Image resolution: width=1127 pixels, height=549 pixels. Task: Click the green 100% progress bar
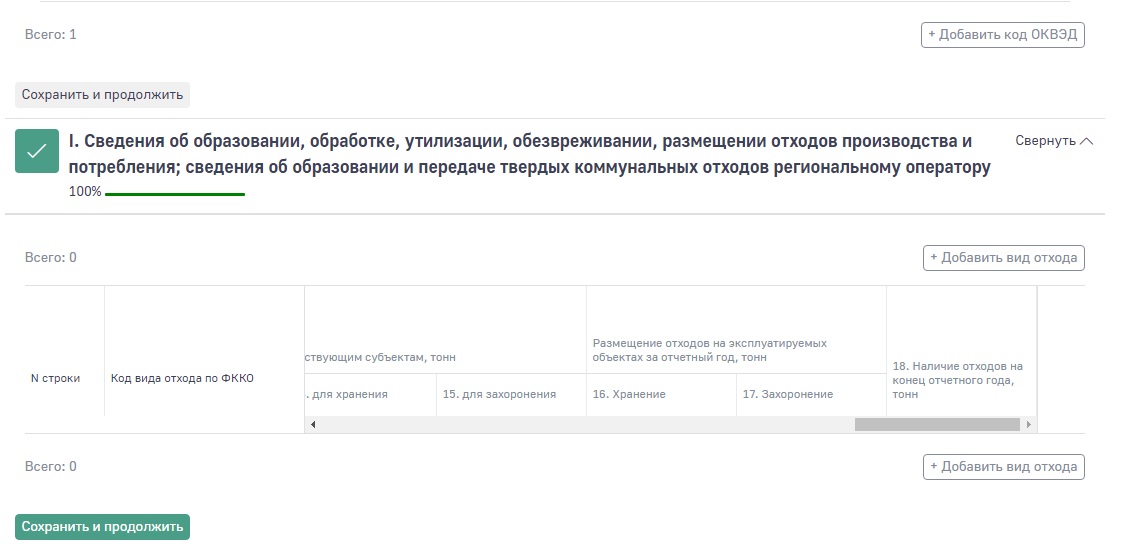click(x=175, y=193)
